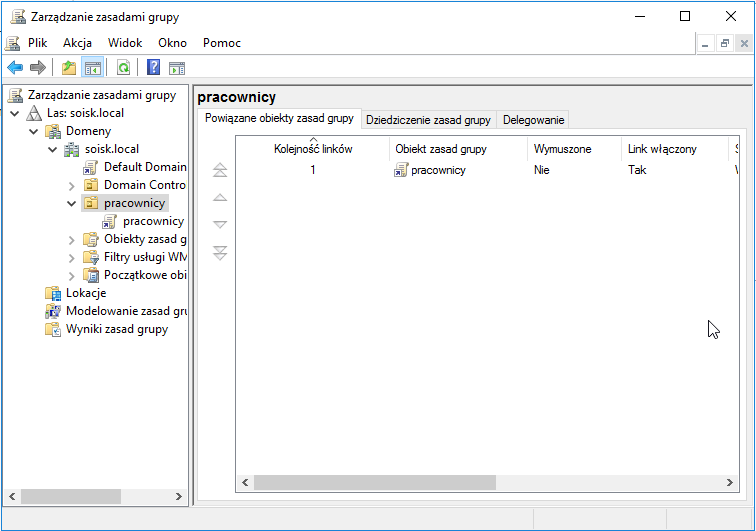Open the Akcja menu
756x531 pixels.
point(77,43)
